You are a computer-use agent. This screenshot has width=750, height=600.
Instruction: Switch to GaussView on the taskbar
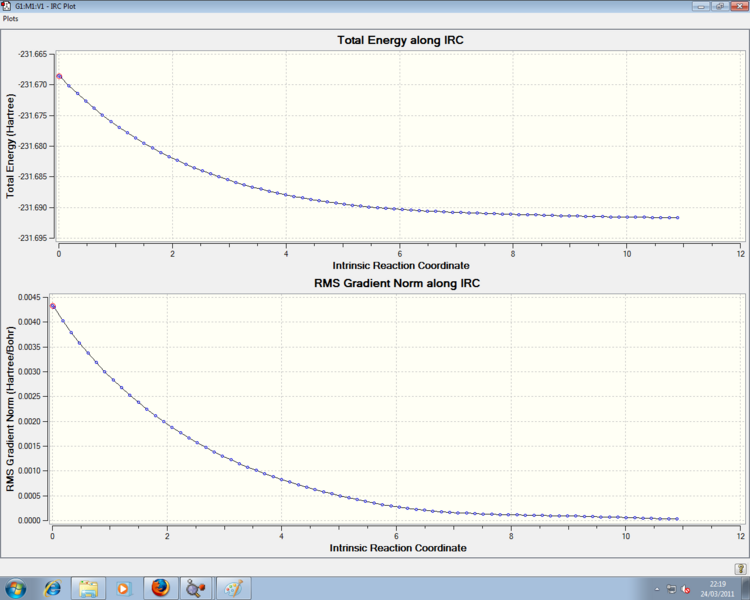(196, 588)
